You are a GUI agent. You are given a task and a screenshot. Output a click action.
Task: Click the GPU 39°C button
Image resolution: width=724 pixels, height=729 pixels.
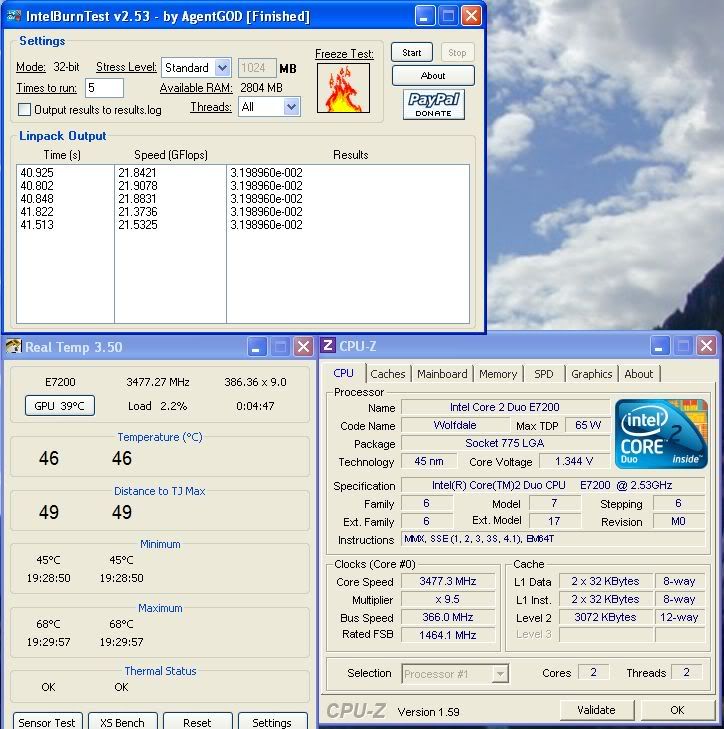(60, 406)
